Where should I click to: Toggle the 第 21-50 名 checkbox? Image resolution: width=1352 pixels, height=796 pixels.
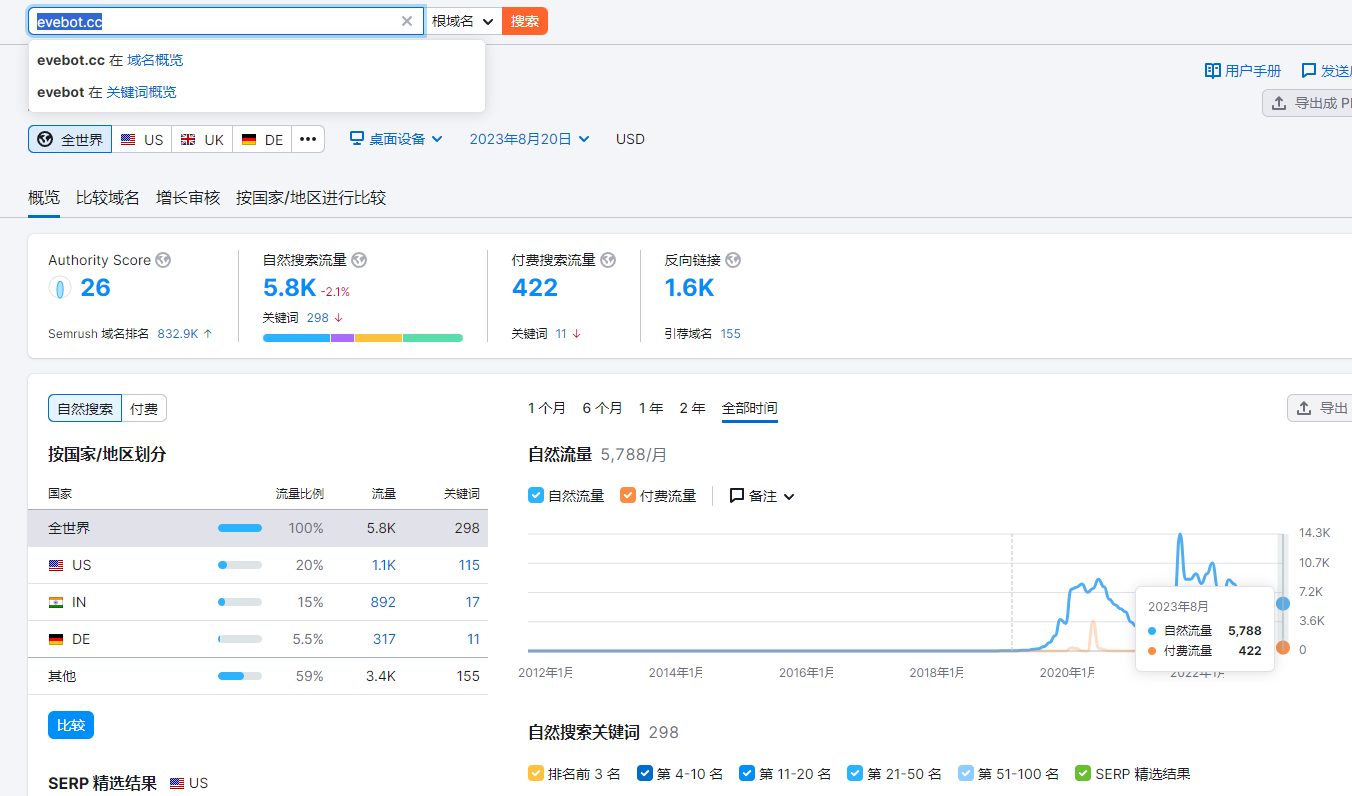(x=855, y=773)
